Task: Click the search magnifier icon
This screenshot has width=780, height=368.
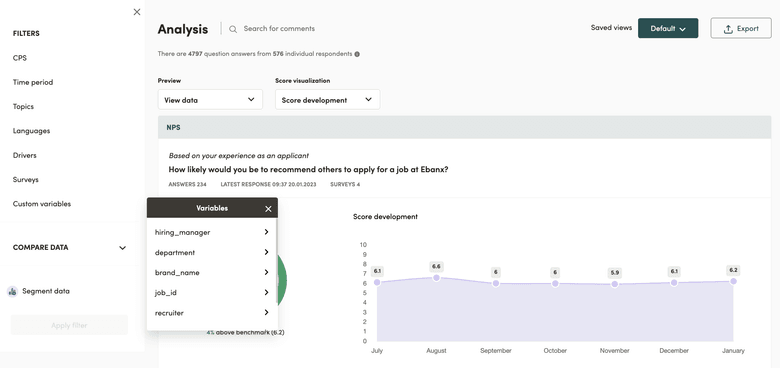Action: [x=233, y=29]
